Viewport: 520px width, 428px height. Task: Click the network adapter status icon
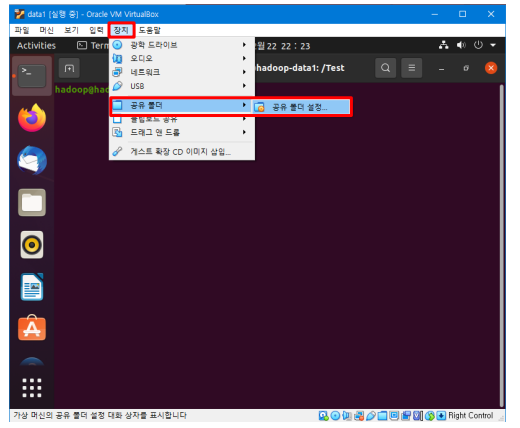point(359,416)
